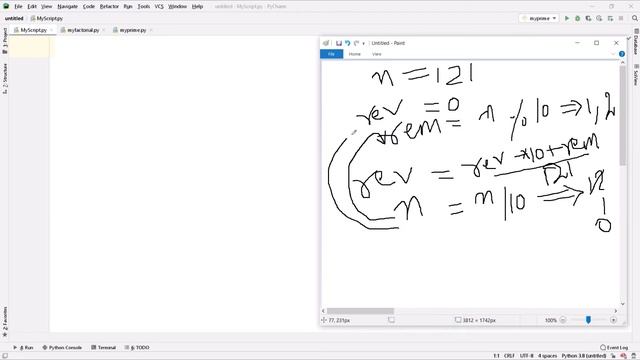Open the Python Console tool window
Screen dimensions: 640x360
coord(62,348)
